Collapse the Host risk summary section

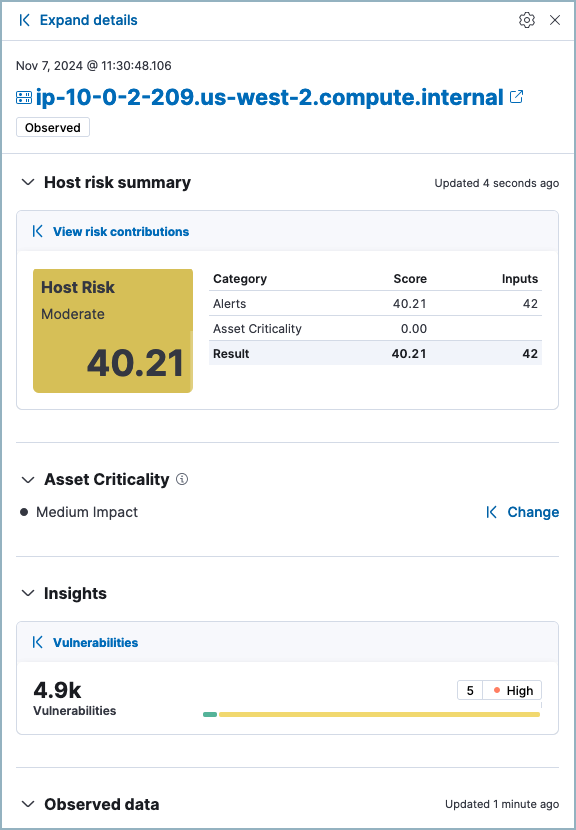[27, 183]
